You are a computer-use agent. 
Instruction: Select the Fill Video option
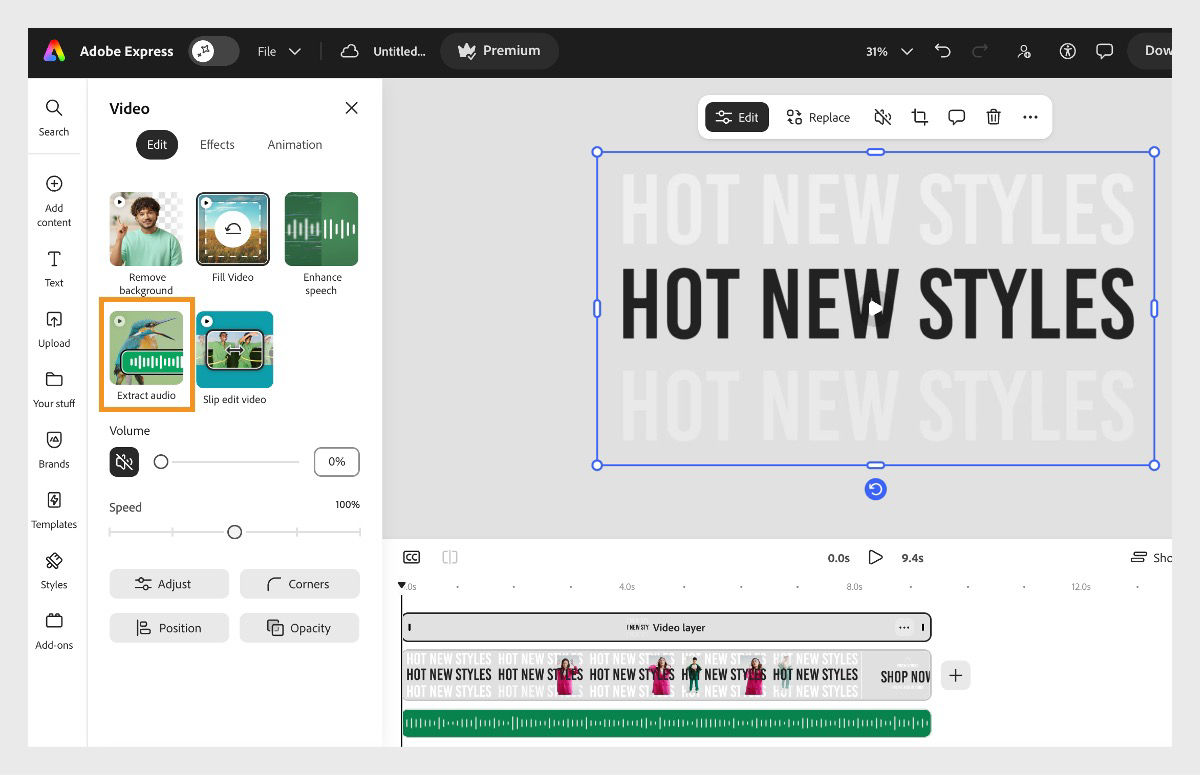coord(233,229)
